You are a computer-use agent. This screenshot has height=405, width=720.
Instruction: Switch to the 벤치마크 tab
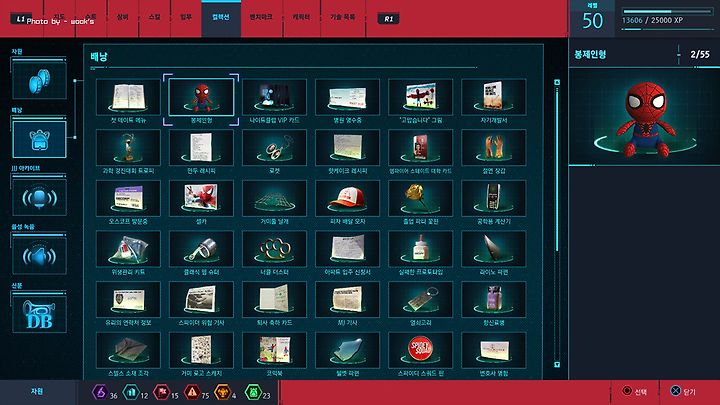point(261,17)
